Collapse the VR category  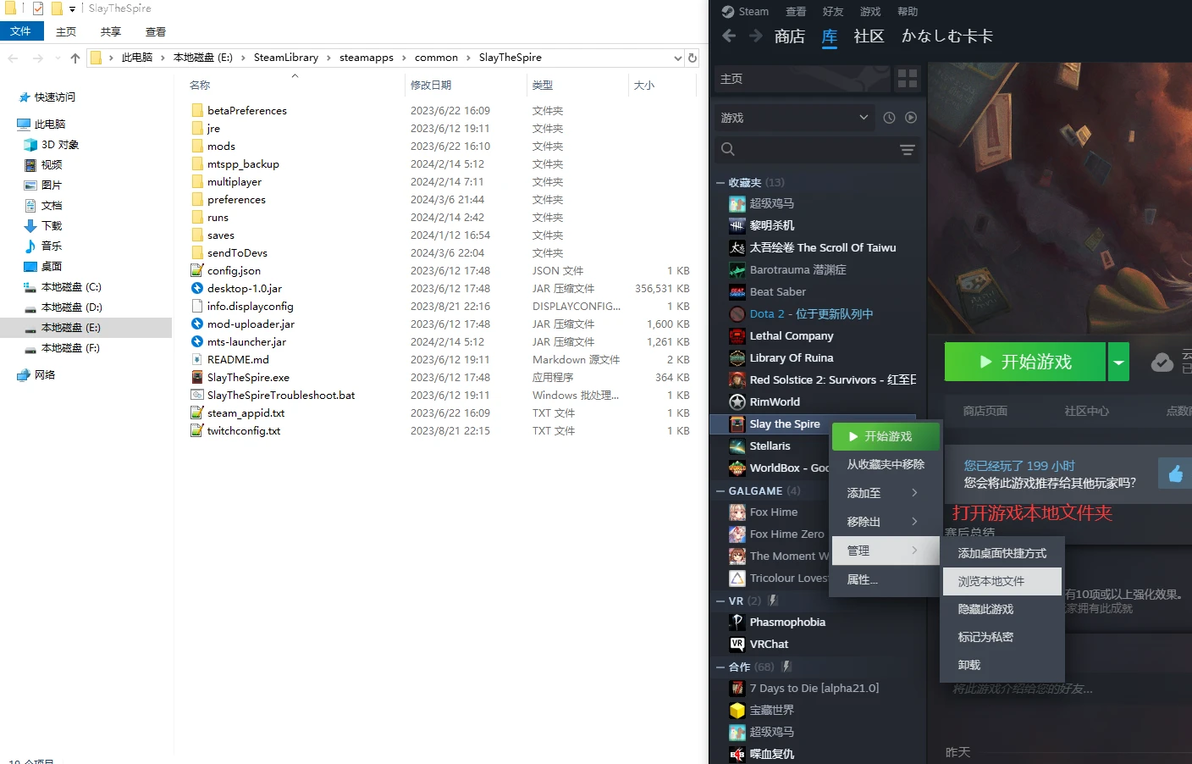pyautogui.click(x=720, y=601)
